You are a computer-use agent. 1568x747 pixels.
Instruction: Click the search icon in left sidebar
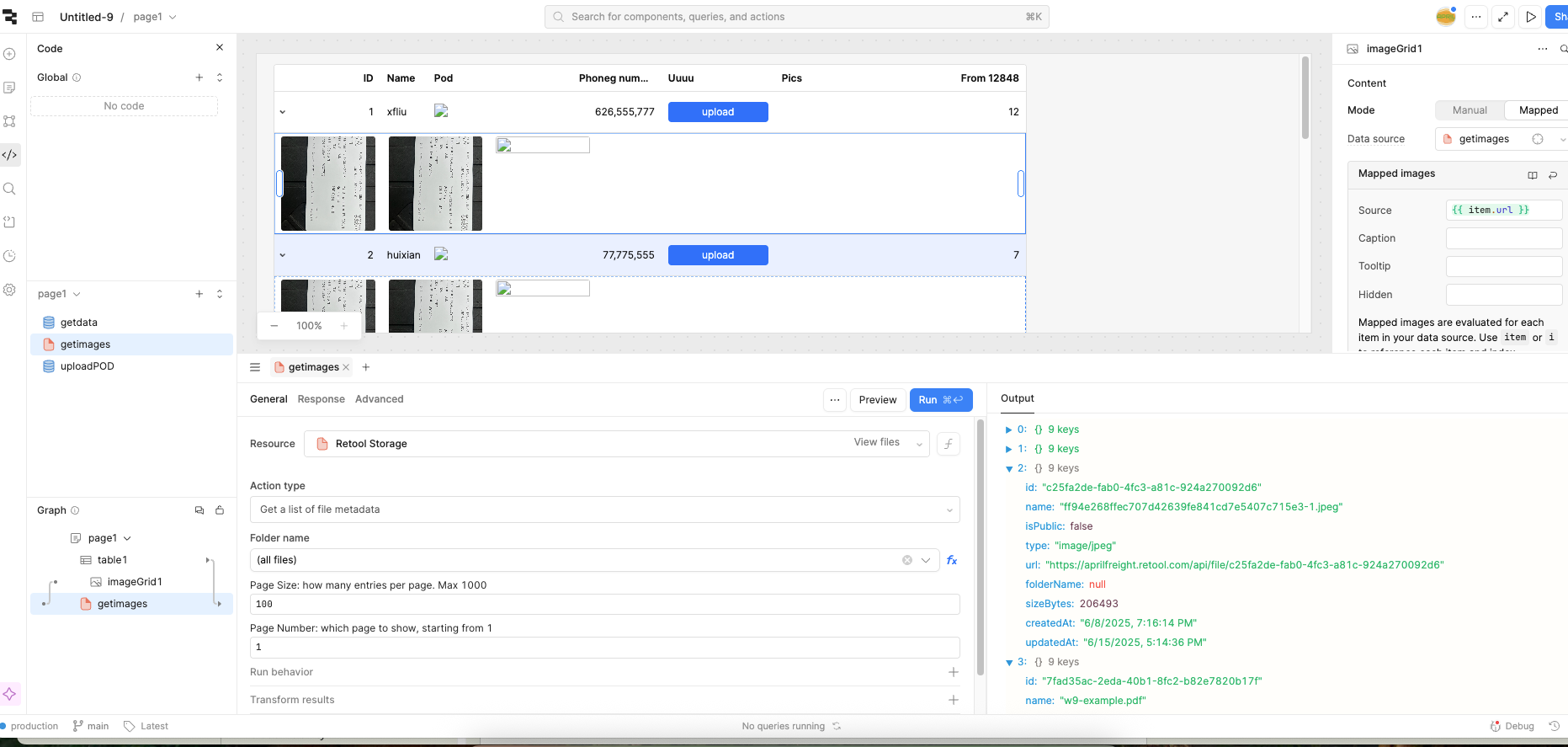10,189
